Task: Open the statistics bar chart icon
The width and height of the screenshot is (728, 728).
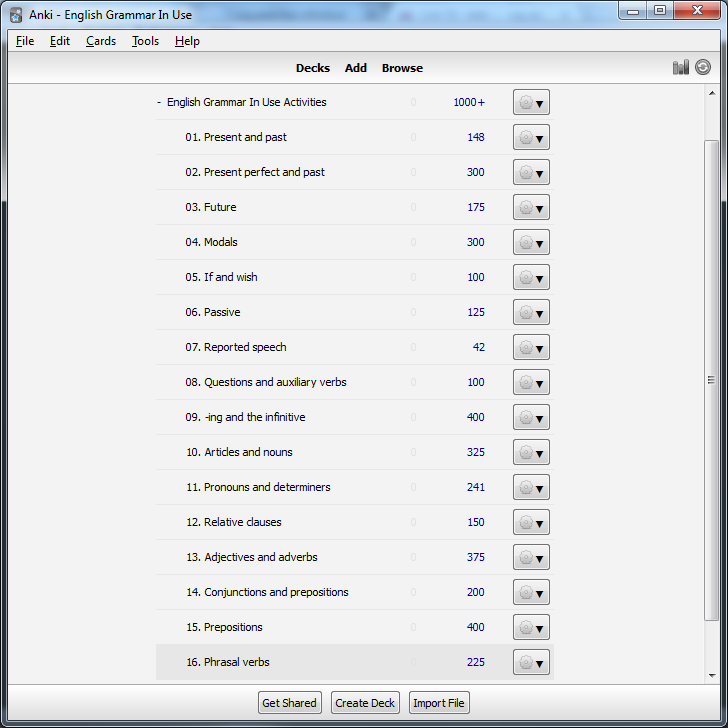Action: 681,68
